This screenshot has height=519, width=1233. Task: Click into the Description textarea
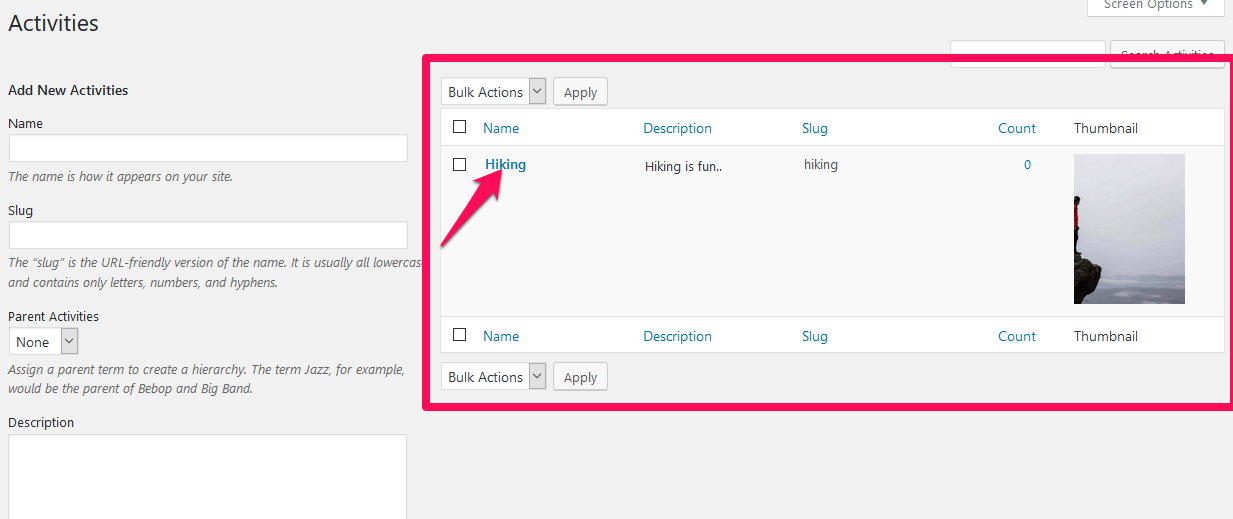pos(208,477)
